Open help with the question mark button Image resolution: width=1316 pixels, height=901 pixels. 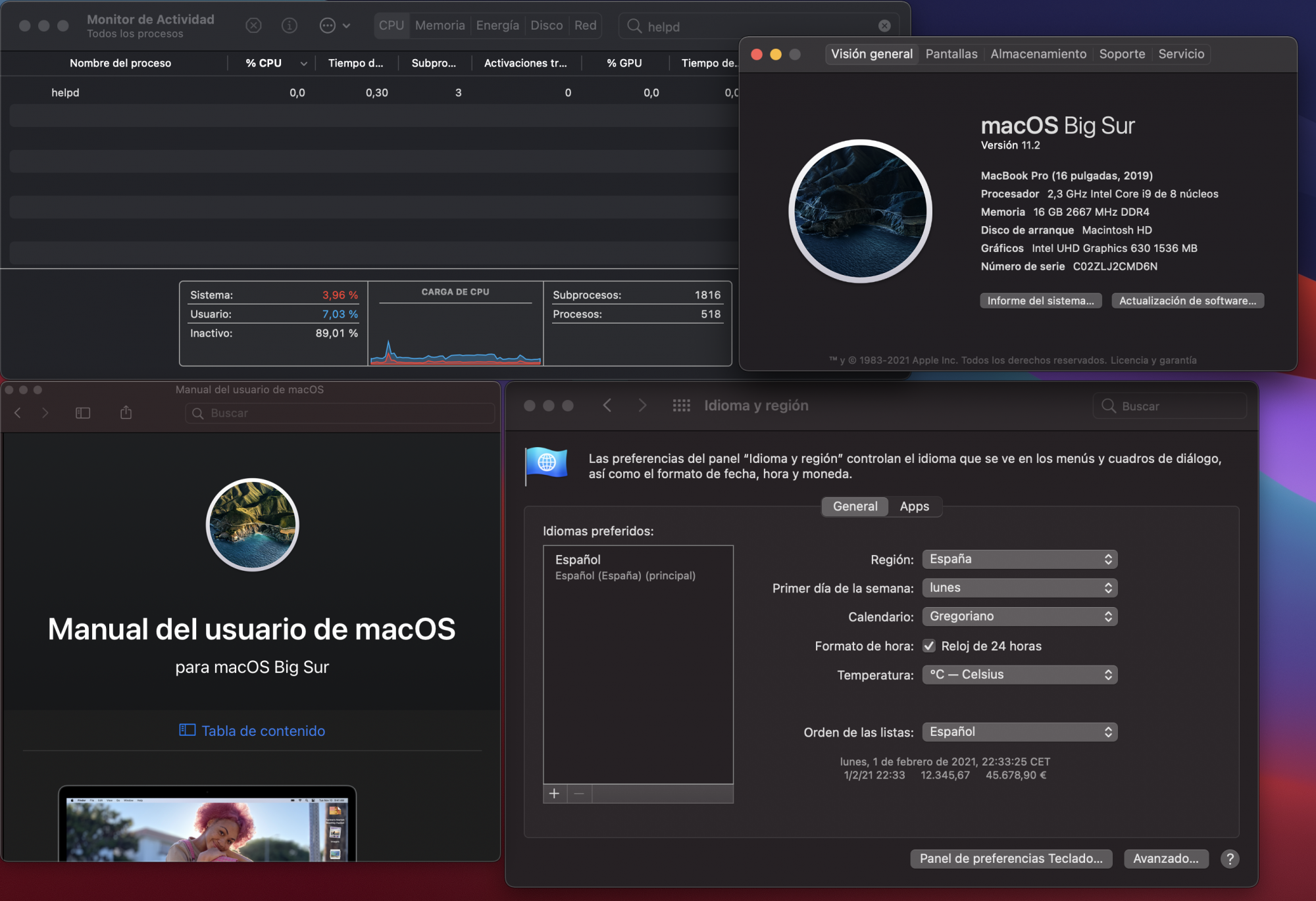(x=1230, y=859)
